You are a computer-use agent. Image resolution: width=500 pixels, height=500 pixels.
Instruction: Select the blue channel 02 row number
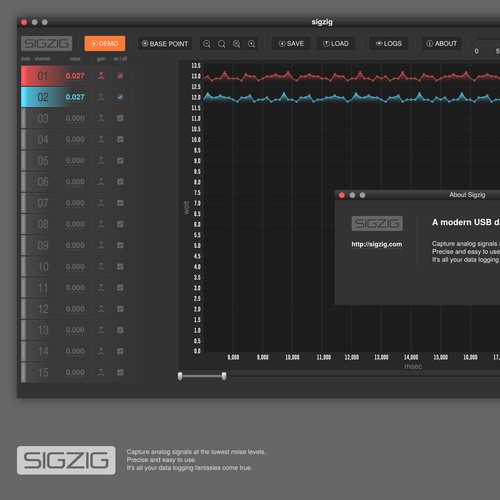click(43, 97)
